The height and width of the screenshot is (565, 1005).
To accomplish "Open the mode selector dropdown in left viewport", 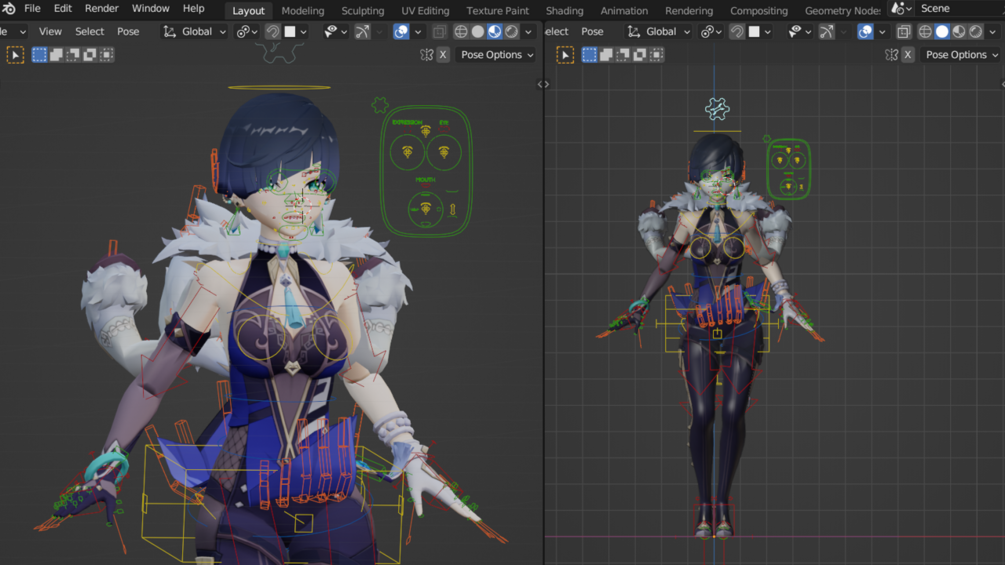I will [x=13, y=31].
